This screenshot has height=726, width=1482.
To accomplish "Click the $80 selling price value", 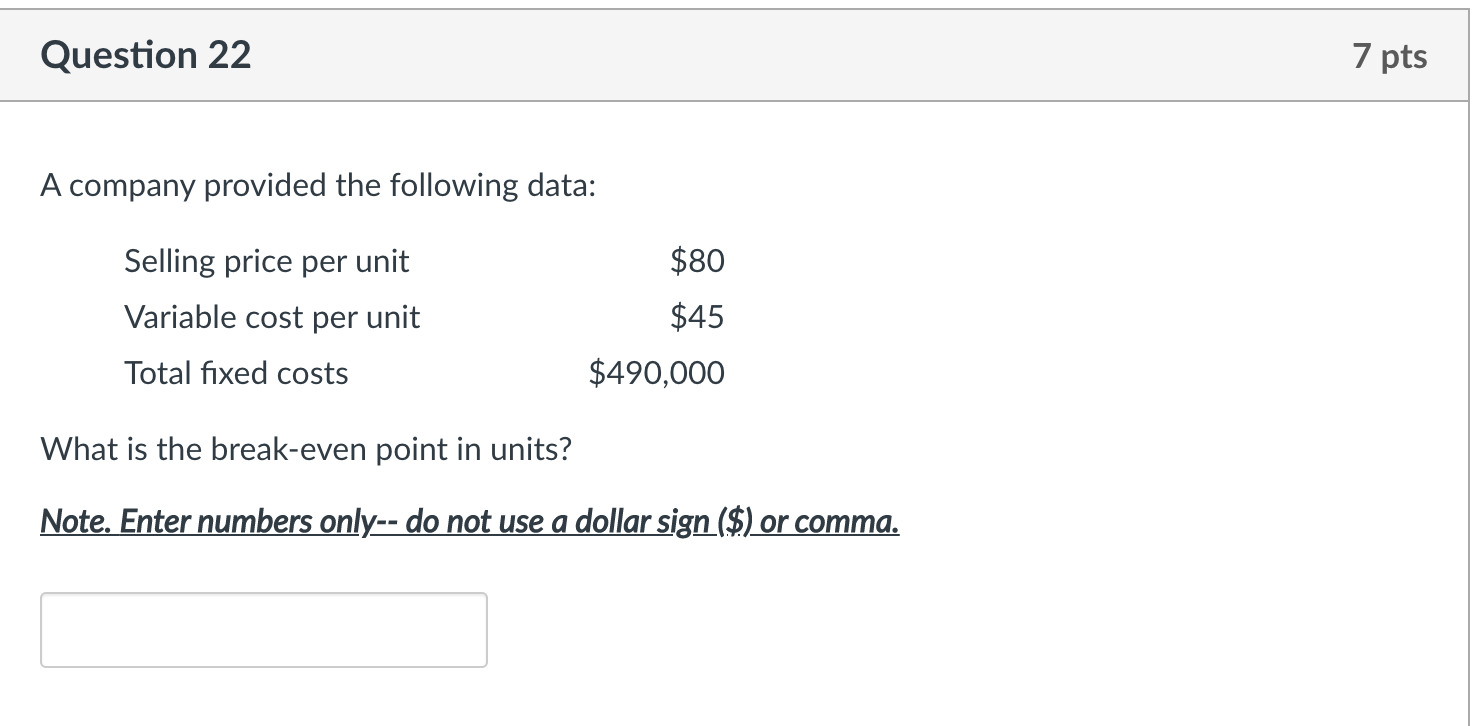I will click(697, 262).
